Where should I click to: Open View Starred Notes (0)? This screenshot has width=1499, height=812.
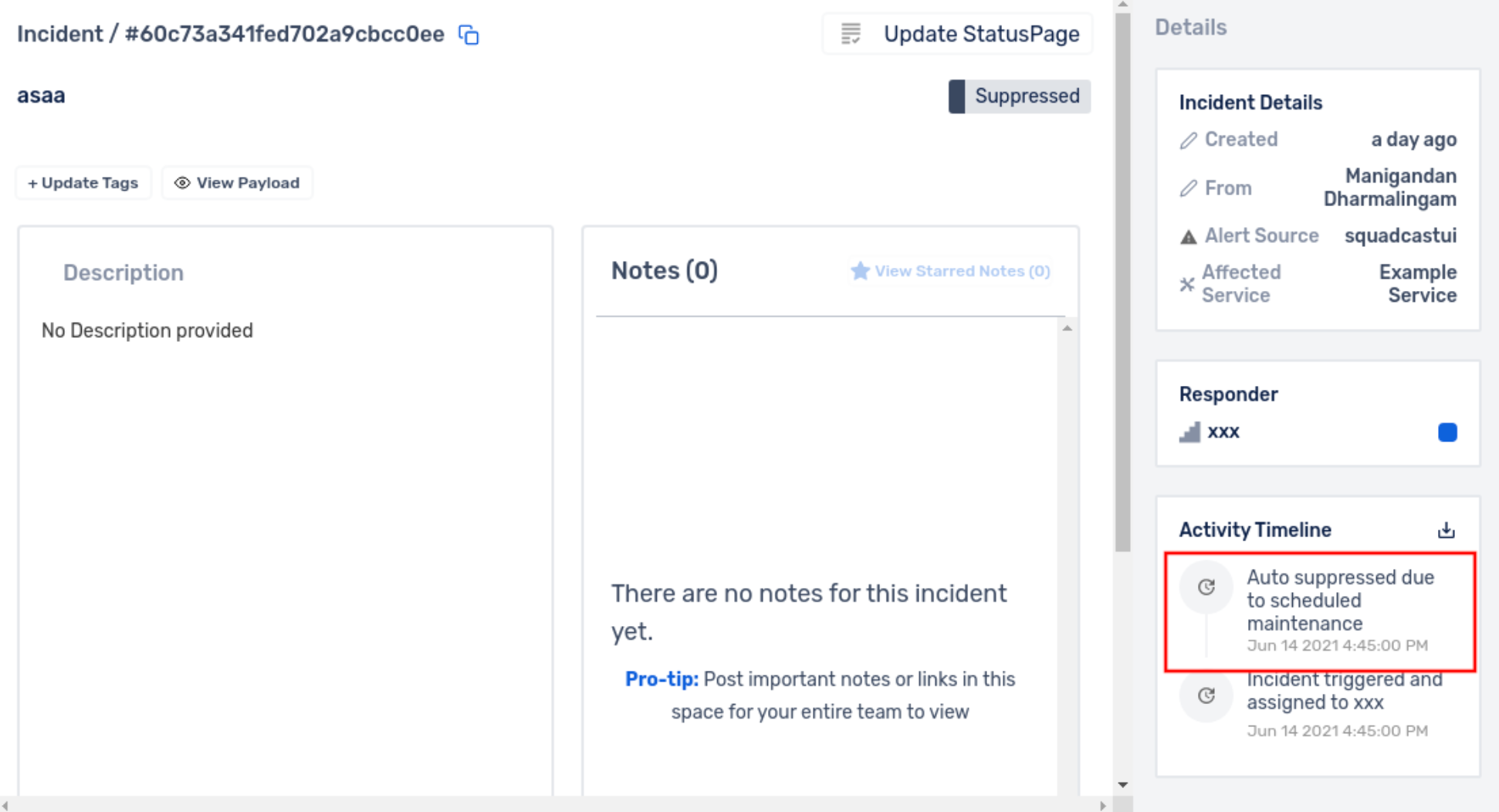coord(950,271)
